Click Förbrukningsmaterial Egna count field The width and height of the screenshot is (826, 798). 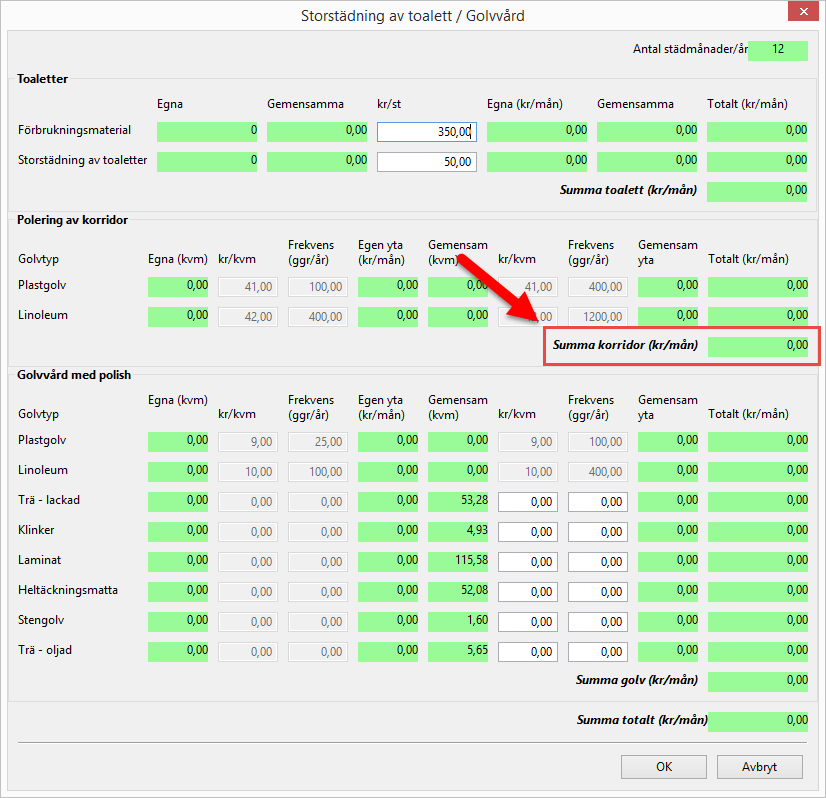(207, 132)
